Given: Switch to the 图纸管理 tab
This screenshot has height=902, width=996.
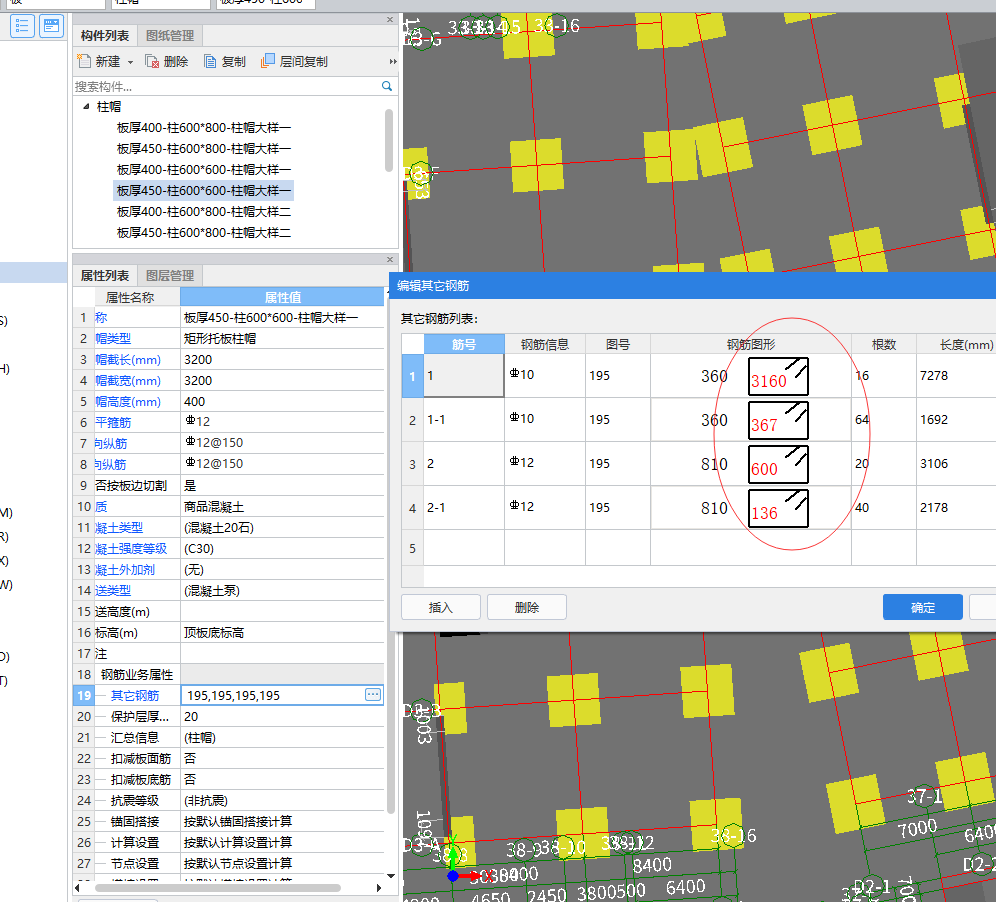Looking at the screenshot, I should click(170, 35).
